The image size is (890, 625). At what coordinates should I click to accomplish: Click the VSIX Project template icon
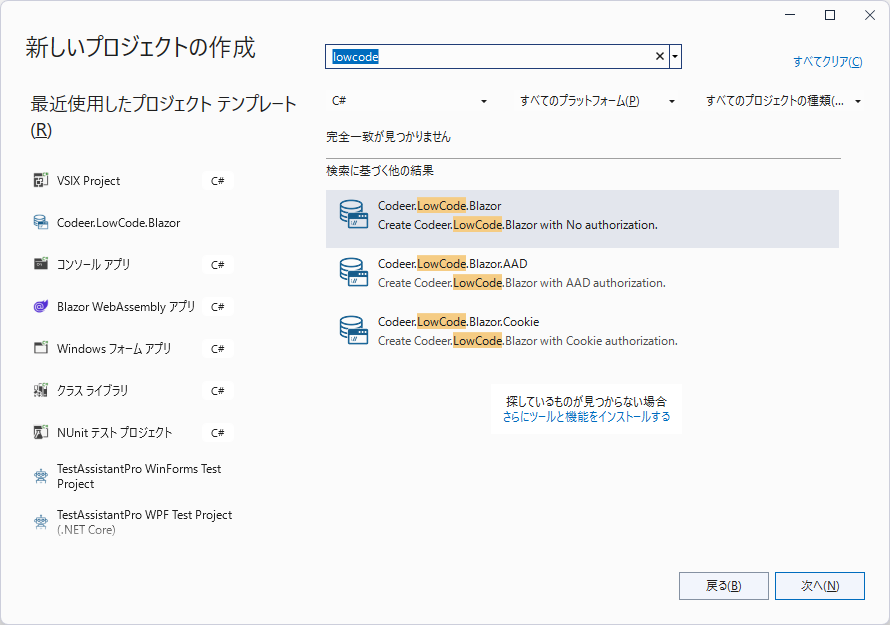(x=41, y=181)
